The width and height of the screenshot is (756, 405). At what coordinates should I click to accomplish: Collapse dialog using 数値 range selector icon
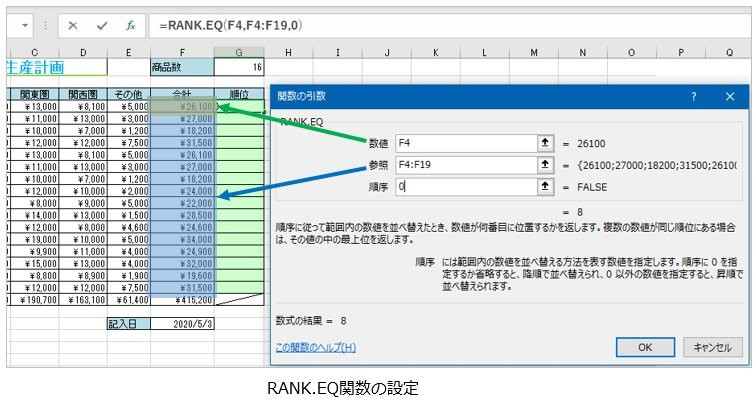point(545,142)
